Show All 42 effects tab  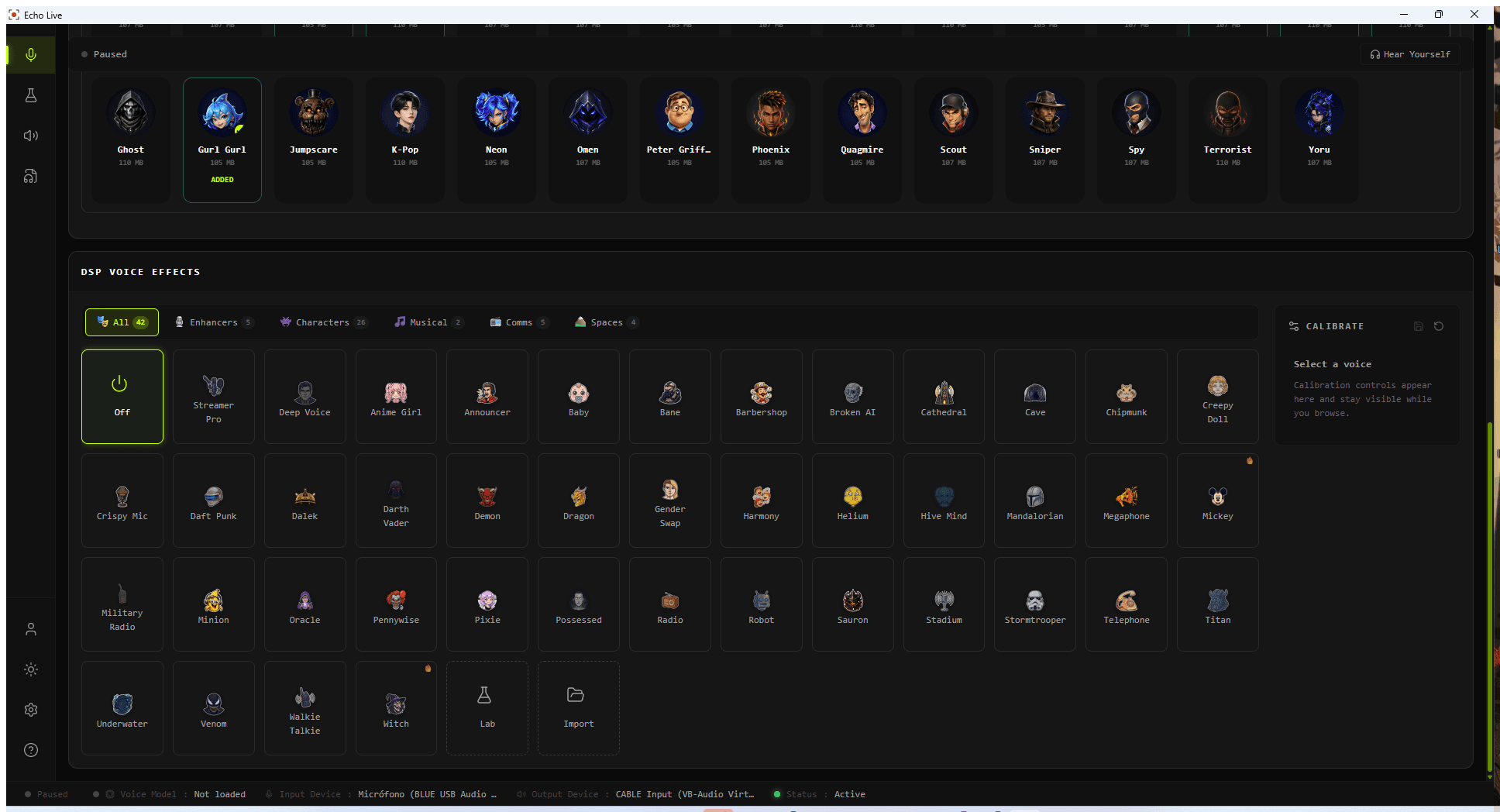coord(122,322)
